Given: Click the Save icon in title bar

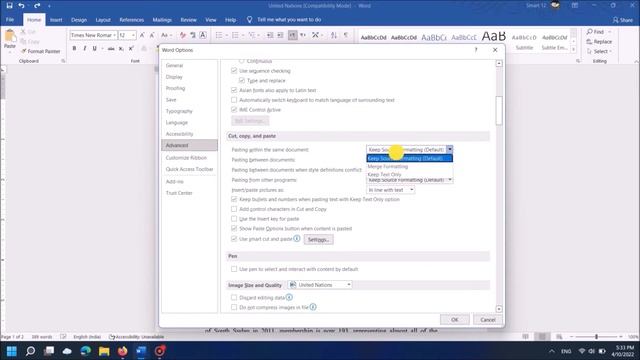Looking at the screenshot, I should (9, 5).
